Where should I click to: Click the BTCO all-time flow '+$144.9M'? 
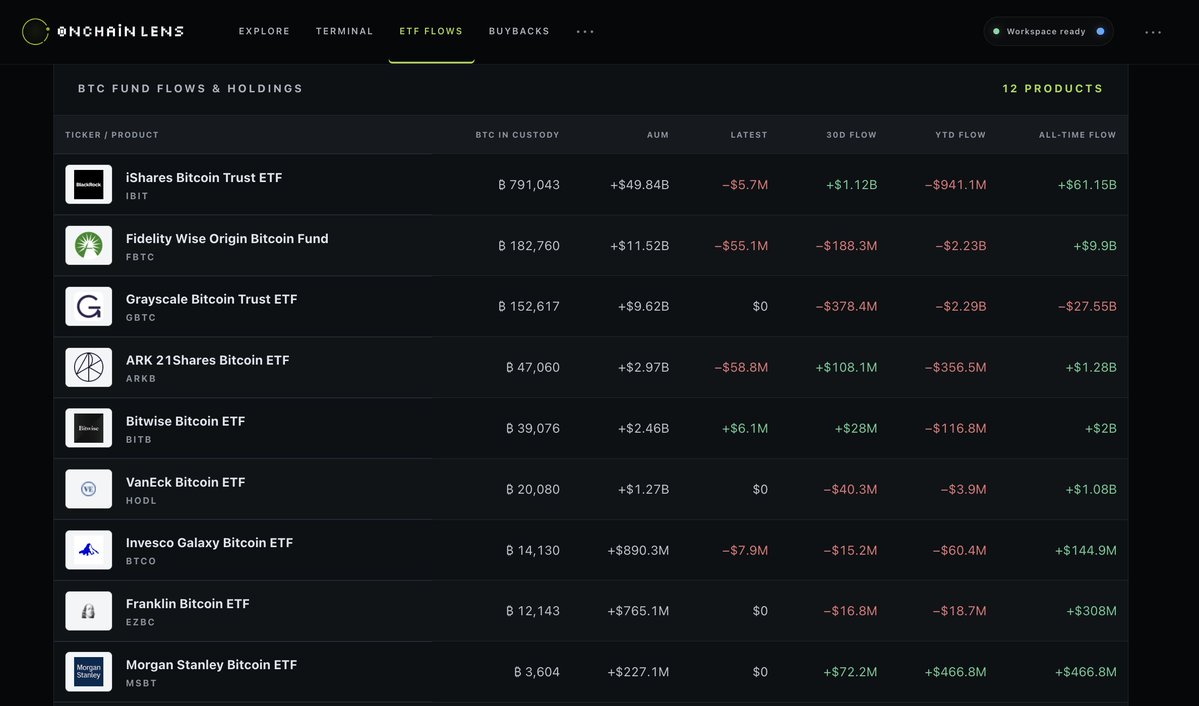point(1086,550)
